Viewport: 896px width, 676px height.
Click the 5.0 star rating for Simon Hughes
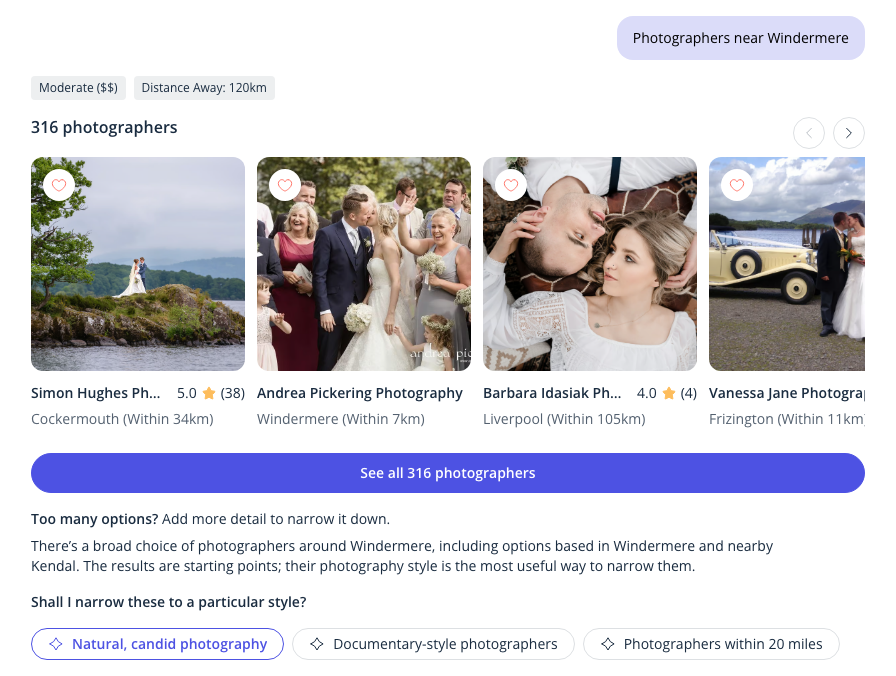tap(196, 393)
